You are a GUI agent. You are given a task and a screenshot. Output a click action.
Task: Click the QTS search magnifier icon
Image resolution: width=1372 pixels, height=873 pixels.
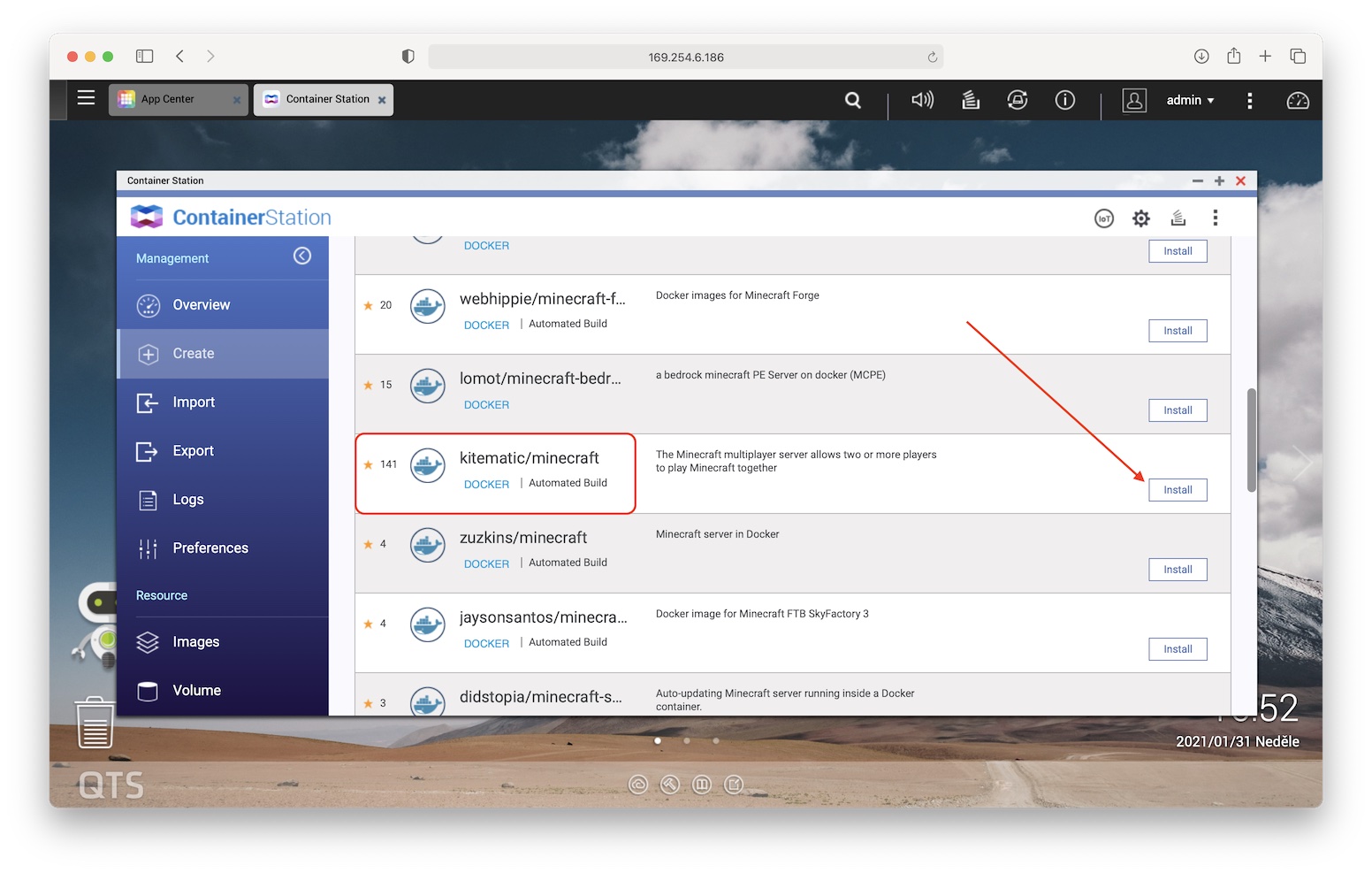pyautogui.click(x=853, y=100)
